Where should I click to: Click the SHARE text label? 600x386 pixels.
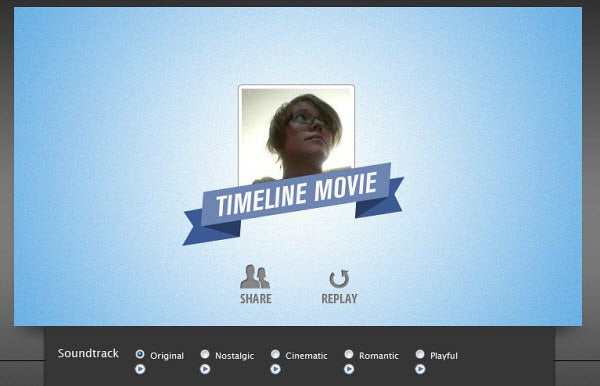(x=256, y=299)
